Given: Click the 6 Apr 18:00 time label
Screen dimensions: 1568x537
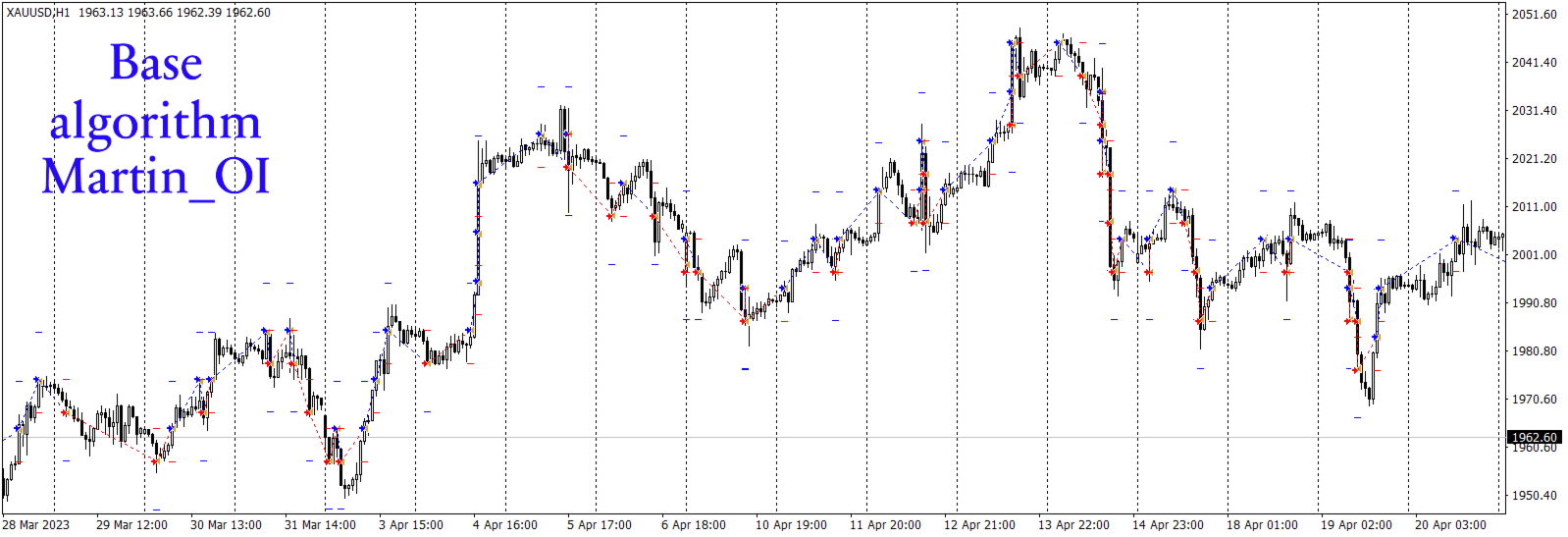Looking at the screenshot, I should coord(694,525).
